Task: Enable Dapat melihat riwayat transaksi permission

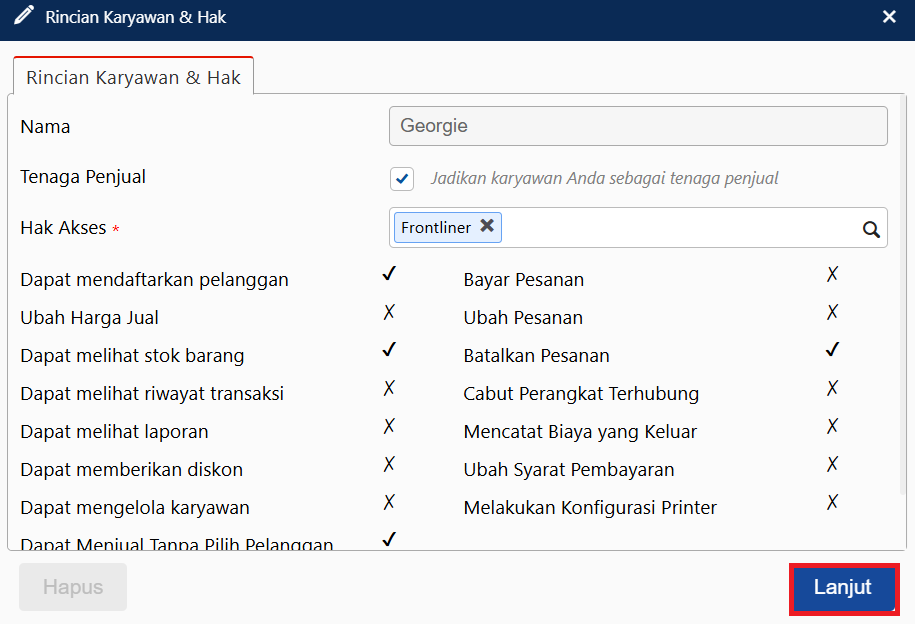Action: (389, 388)
